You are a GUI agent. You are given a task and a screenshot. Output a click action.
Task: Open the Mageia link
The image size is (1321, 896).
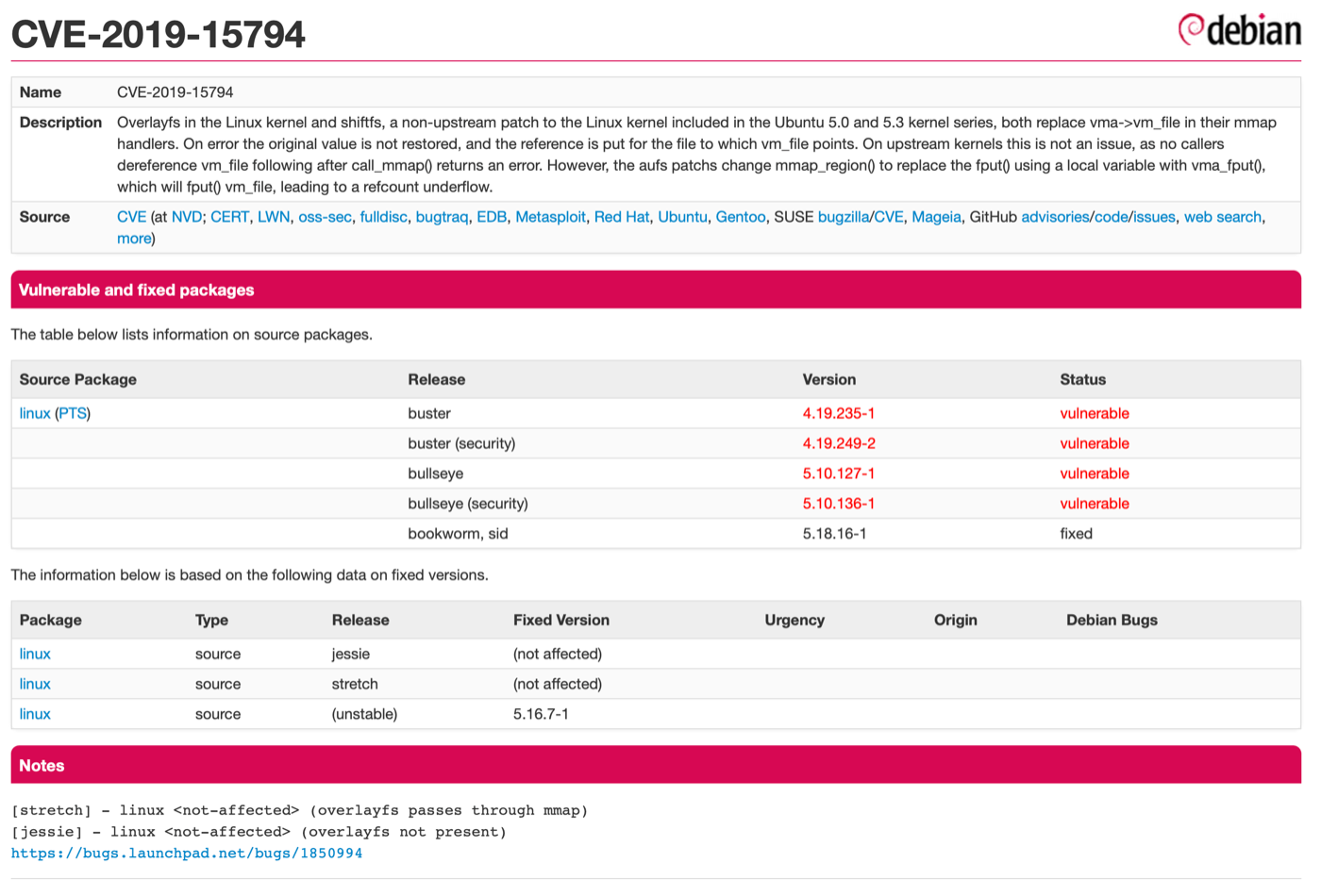click(936, 217)
